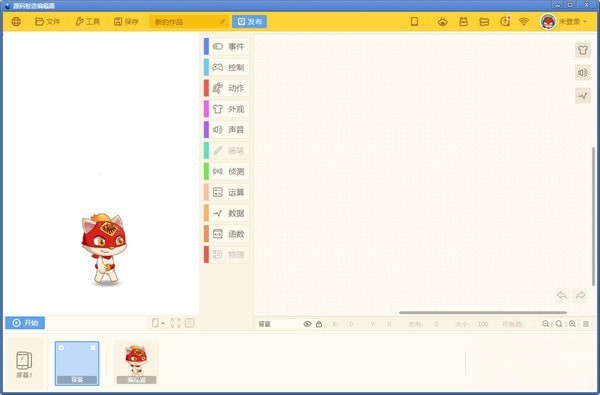The height and width of the screenshot is (395, 600).
Task: Click the user avatar picture
Action: coord(548,22)
